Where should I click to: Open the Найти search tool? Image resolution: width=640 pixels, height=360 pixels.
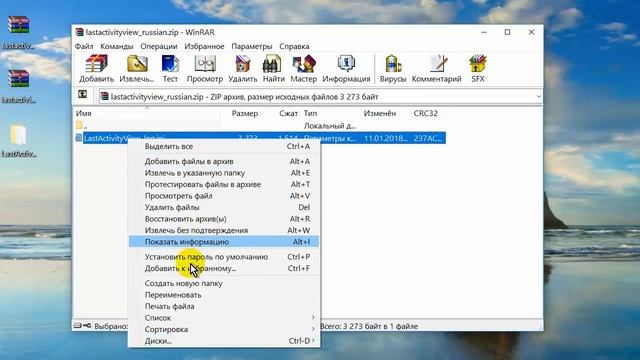(x=273, y=69)
